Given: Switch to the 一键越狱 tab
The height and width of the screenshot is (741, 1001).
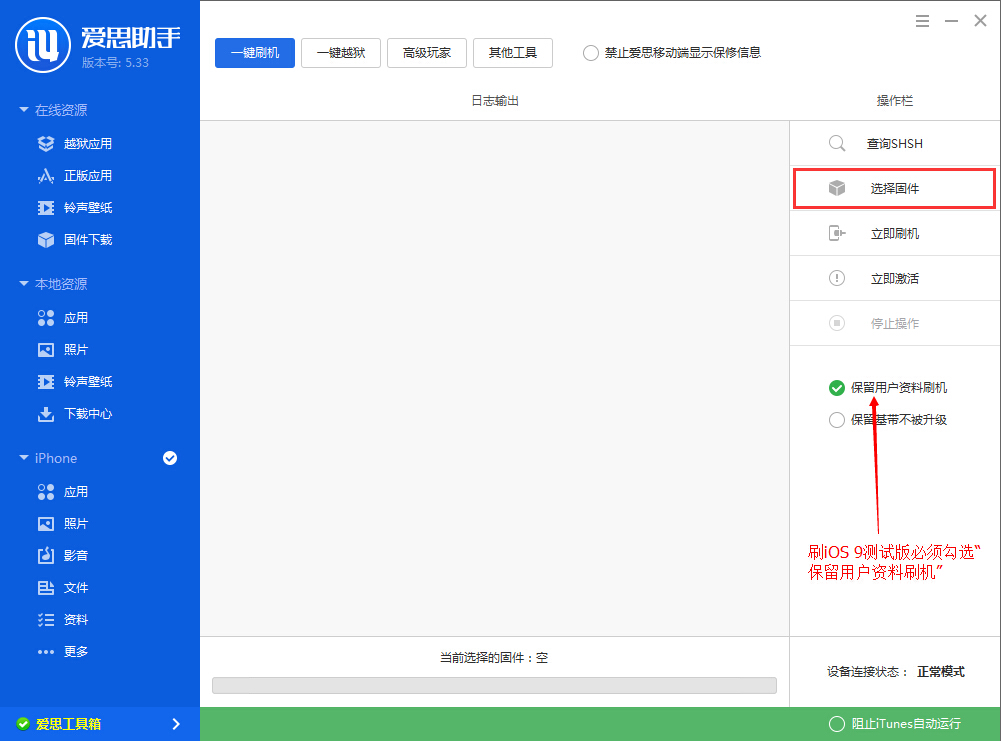Looking at the screenshot, I should 340,53.
